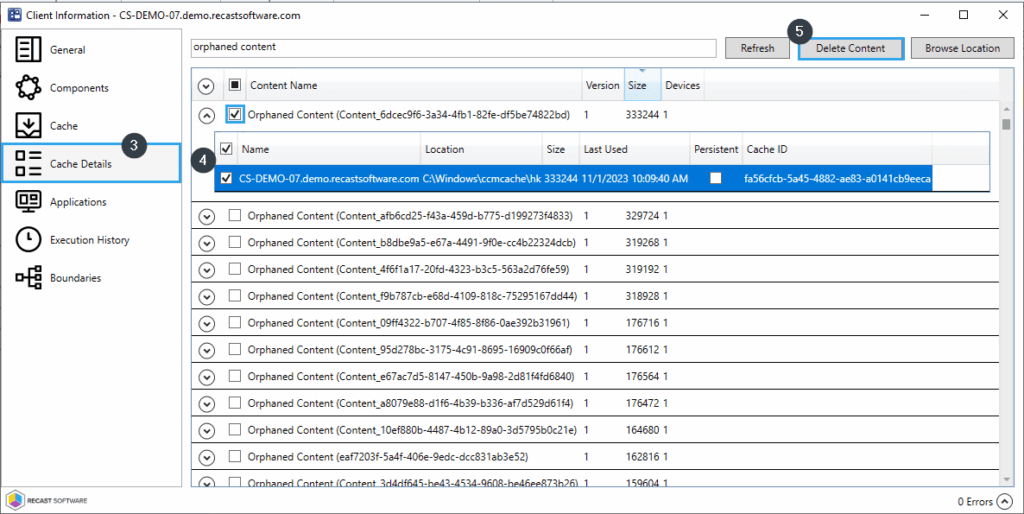Screen dimensions: 1024x514
Task: Sort by the Size column header
Action: tap(640, 86)
